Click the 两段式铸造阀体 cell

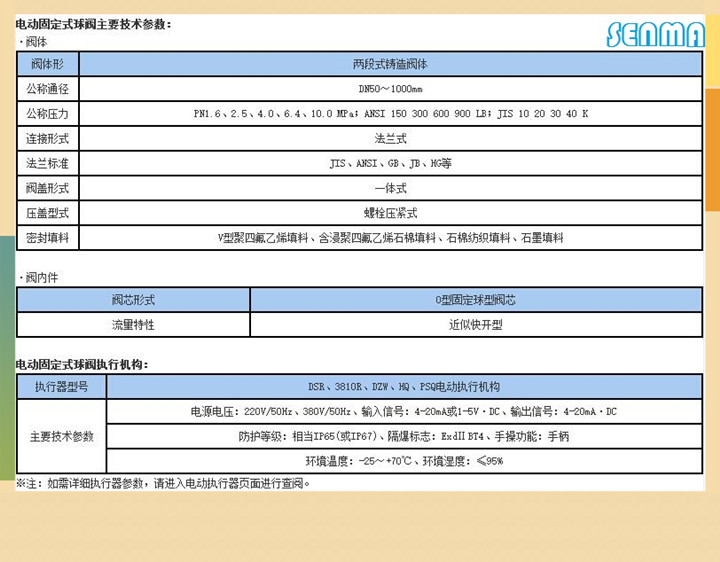click(390, 64)
